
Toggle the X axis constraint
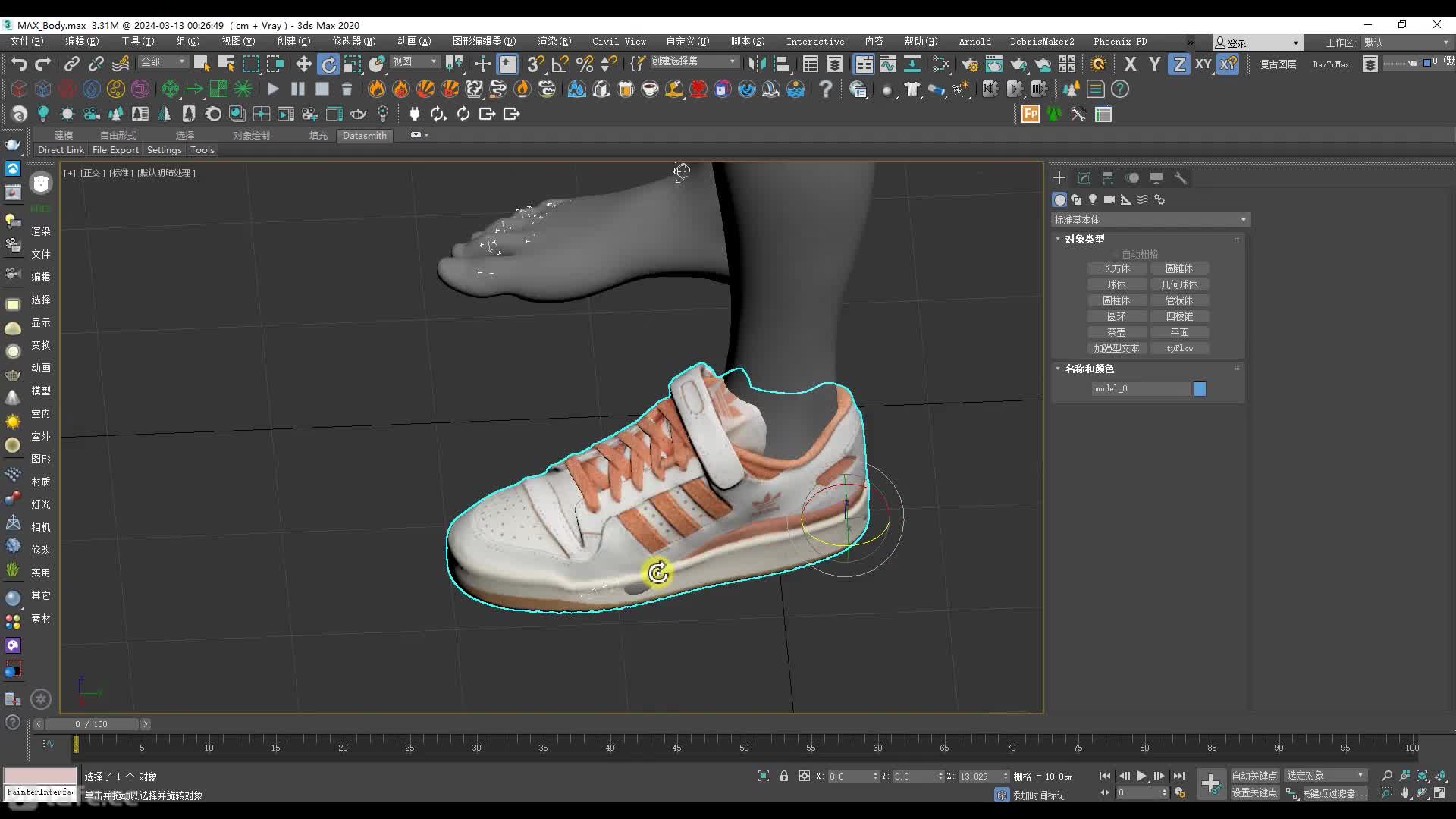(1131, 64)
